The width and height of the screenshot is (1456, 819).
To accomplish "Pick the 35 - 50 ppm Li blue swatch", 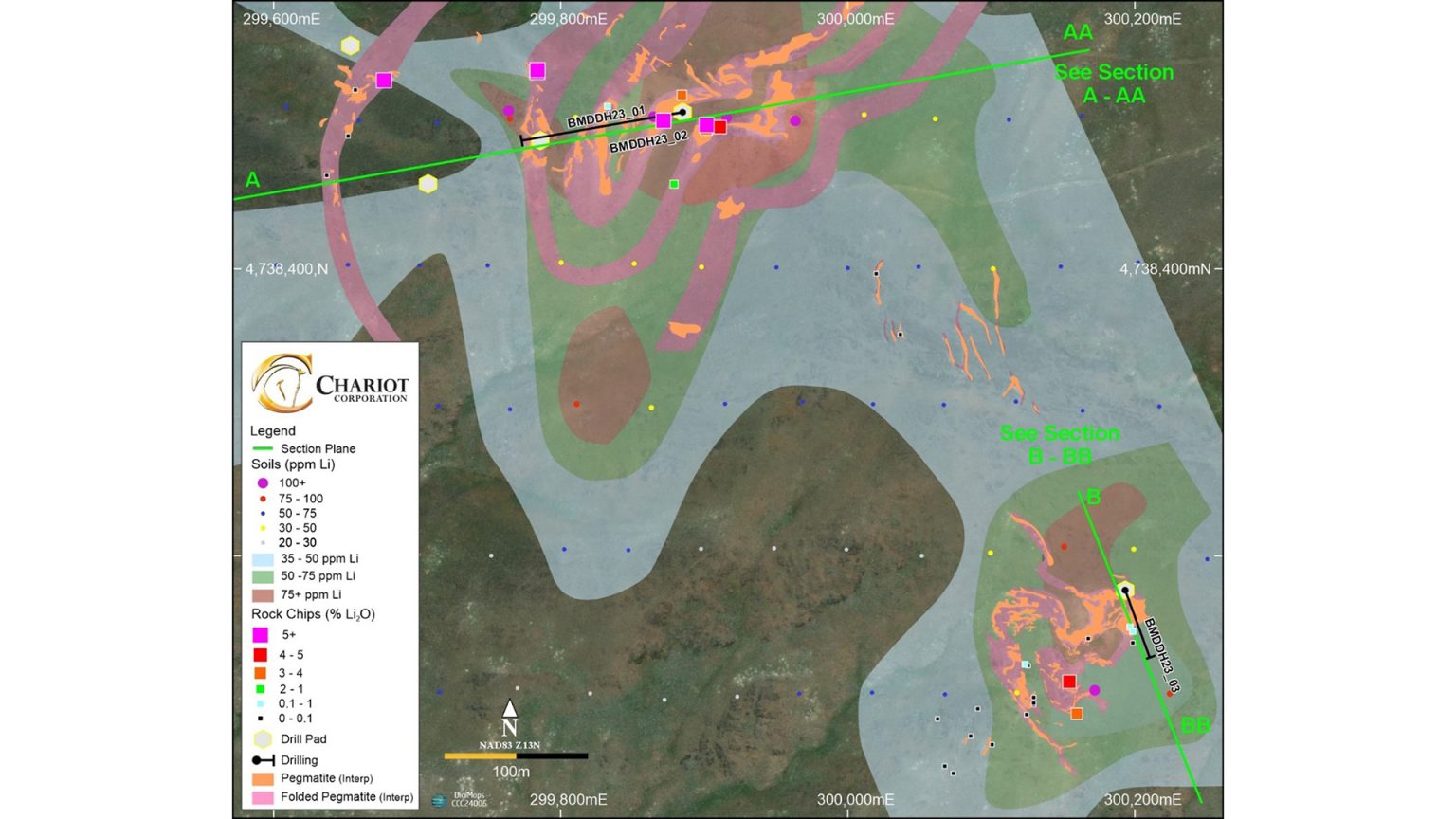I will pos(263,559).
